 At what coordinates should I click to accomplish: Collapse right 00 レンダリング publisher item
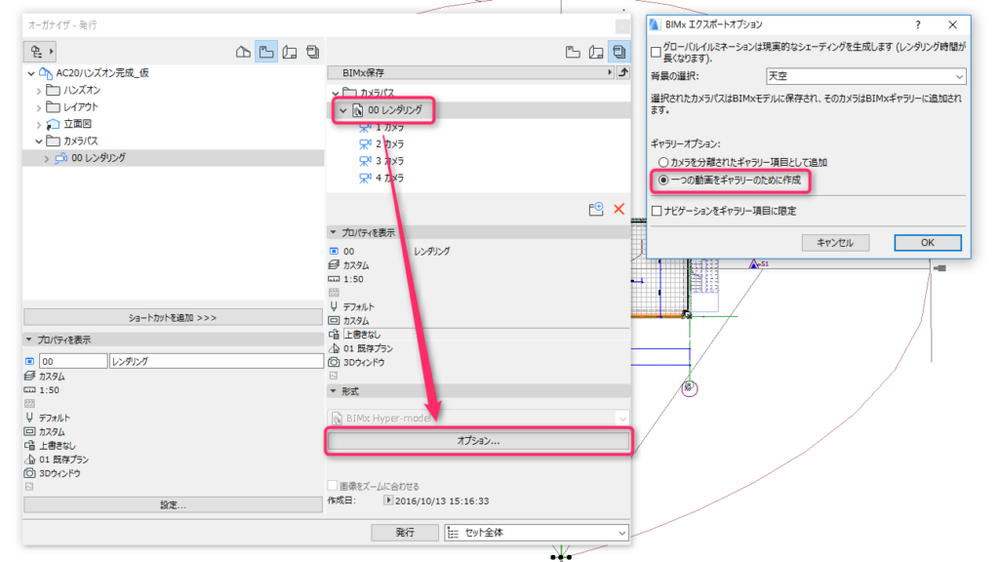pyautogui.click(x=343, y=110)
